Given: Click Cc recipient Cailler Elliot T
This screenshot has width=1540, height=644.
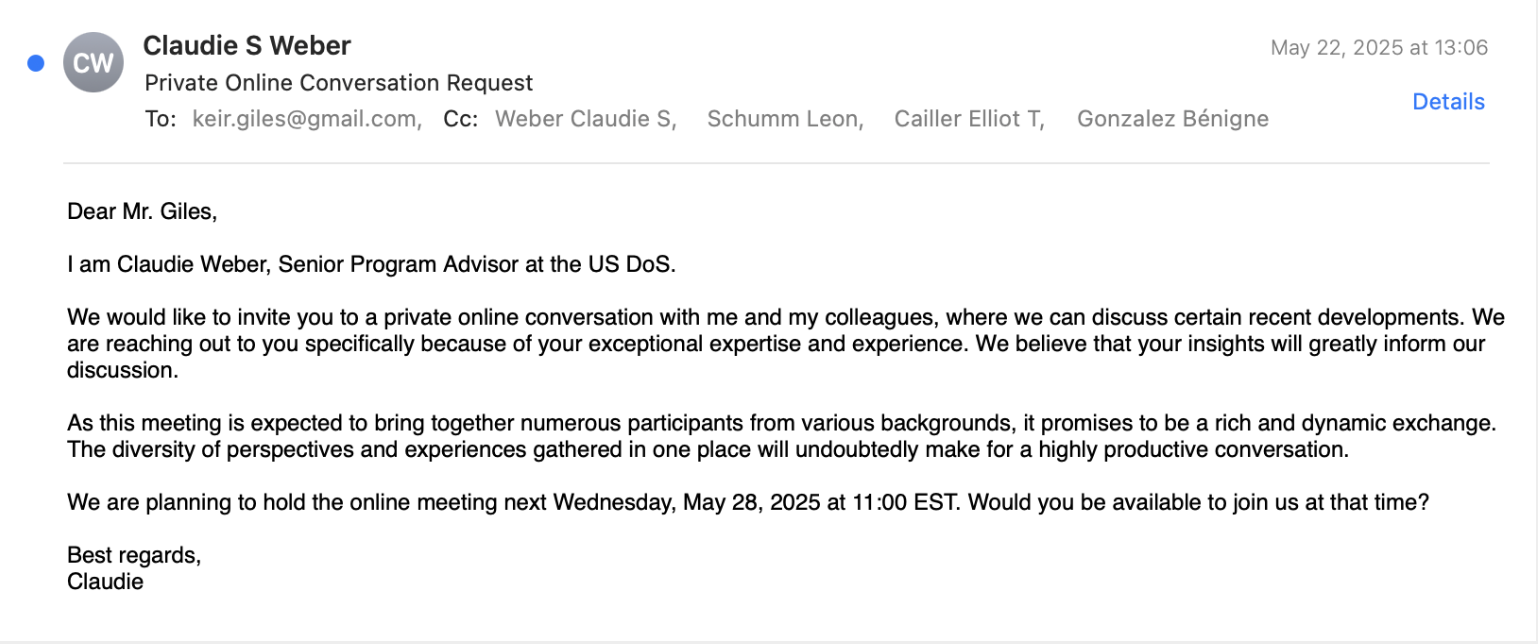Looking at the screenshot, I should pyautogui.click(x=970, y=119).
